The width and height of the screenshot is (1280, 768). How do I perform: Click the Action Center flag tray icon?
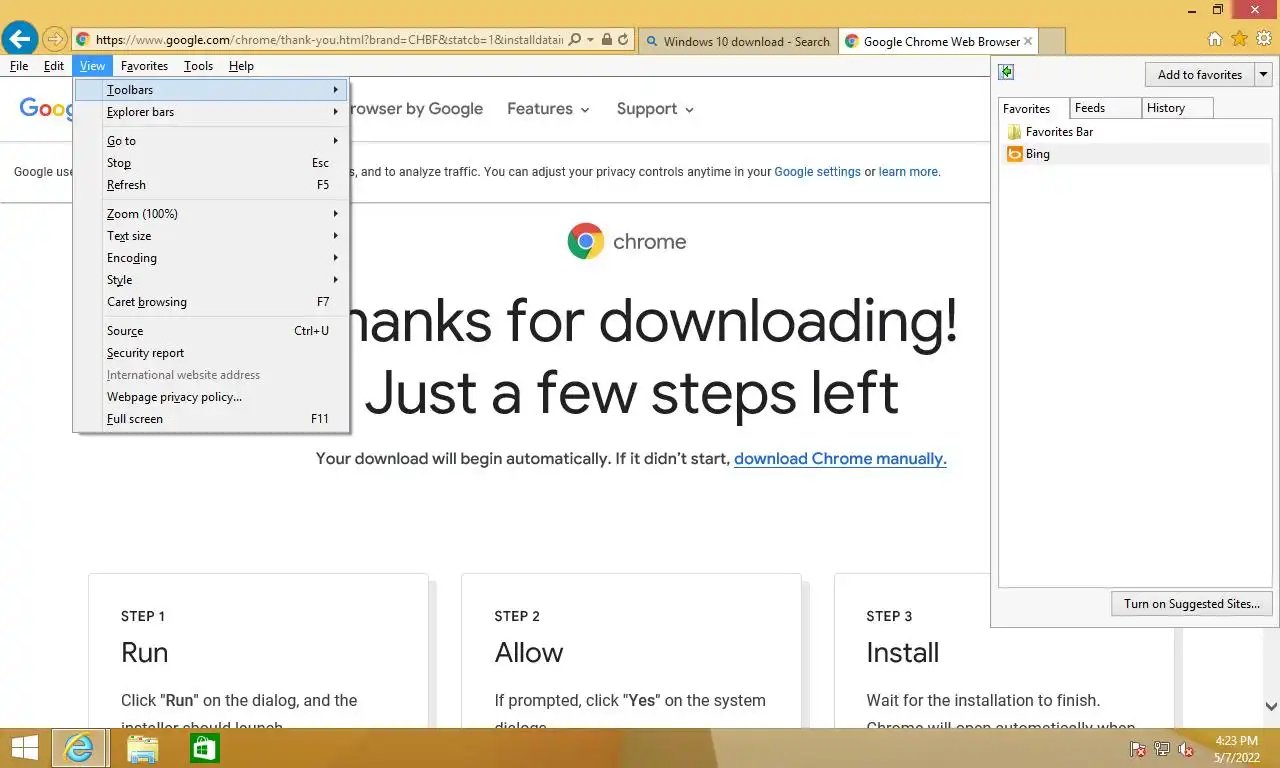pos(1137,749)
